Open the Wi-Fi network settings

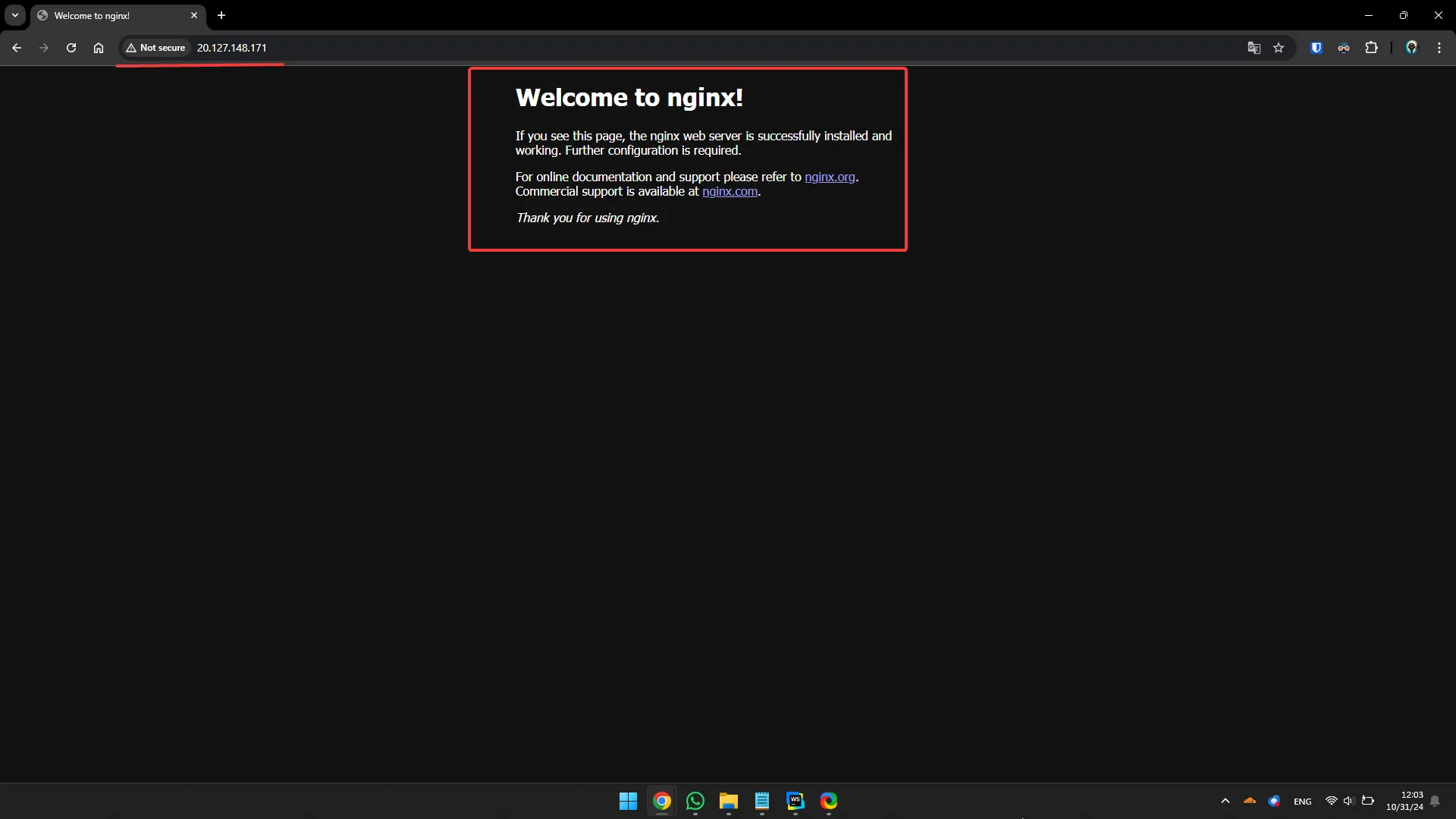click(1331, 801)
